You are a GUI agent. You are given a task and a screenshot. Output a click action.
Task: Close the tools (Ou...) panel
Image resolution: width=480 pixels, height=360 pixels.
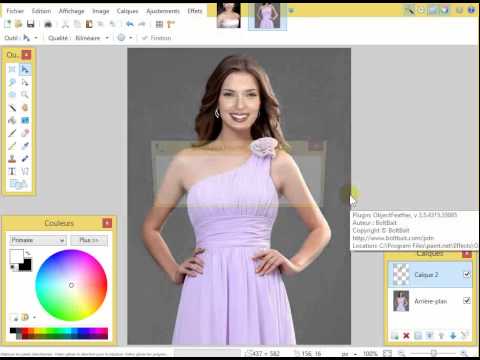pyautogui.click(x=26, y=54)
